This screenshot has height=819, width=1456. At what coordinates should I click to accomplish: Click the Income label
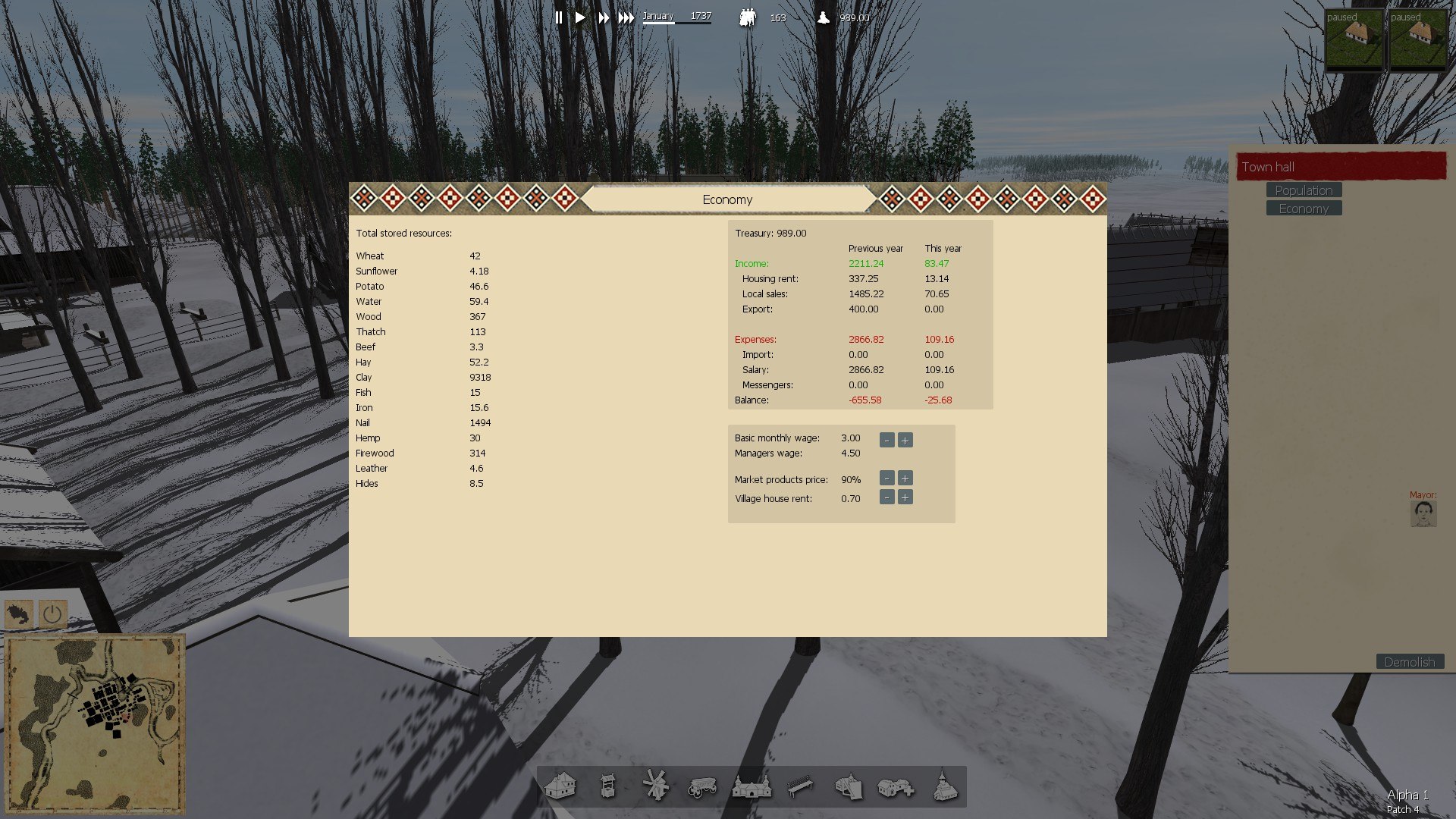point(752,264)
